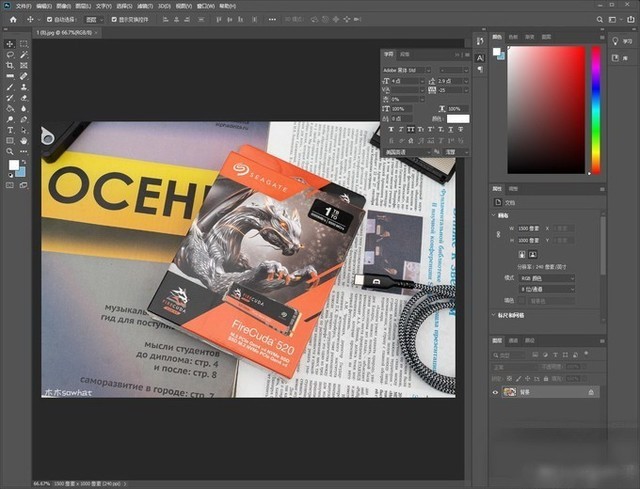Select the Crop tool
Image resolution: width=640 pixels, height=489 pixels.
click(x=10, y=65)
